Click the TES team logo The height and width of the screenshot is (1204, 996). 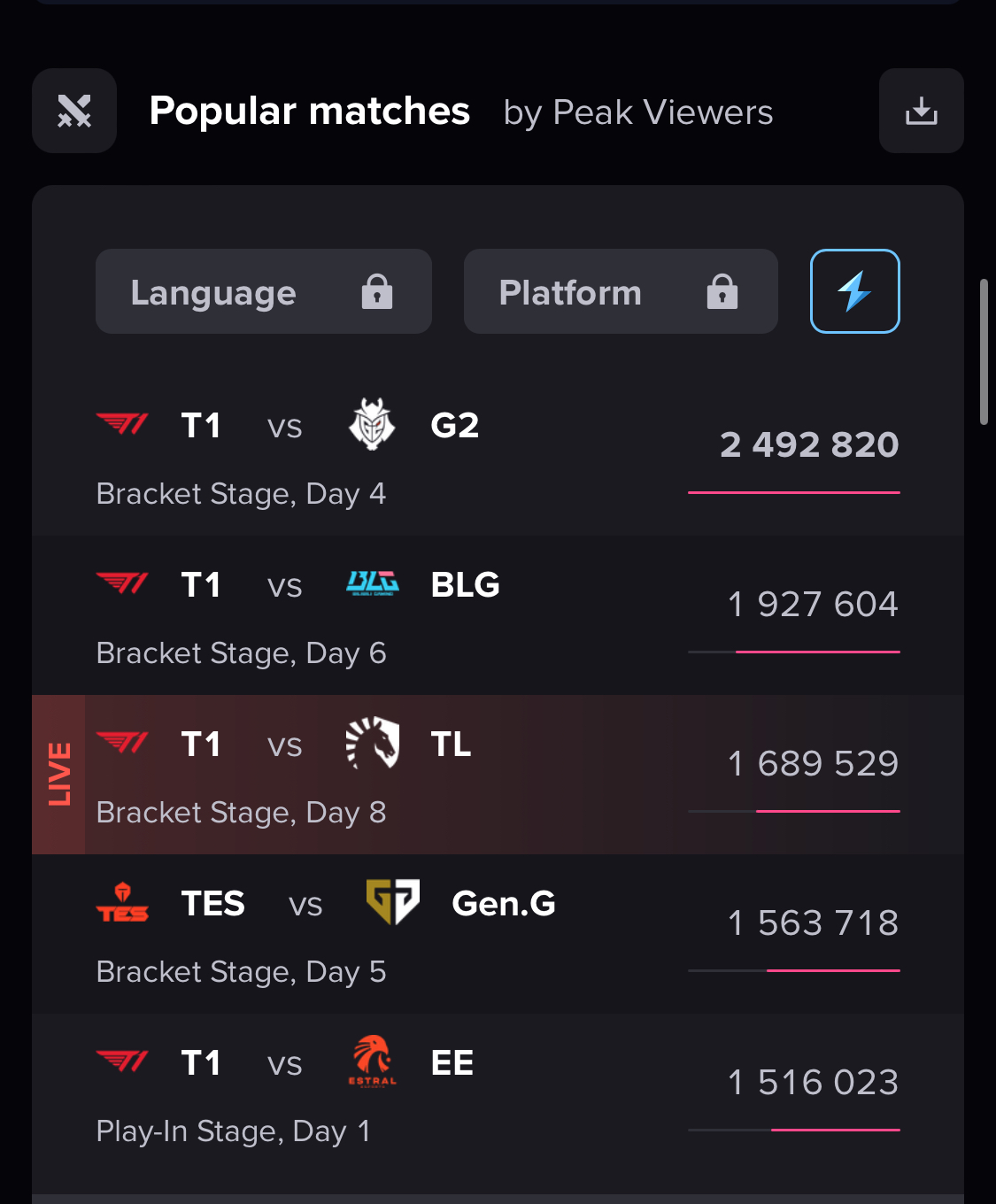click(122, 903)
